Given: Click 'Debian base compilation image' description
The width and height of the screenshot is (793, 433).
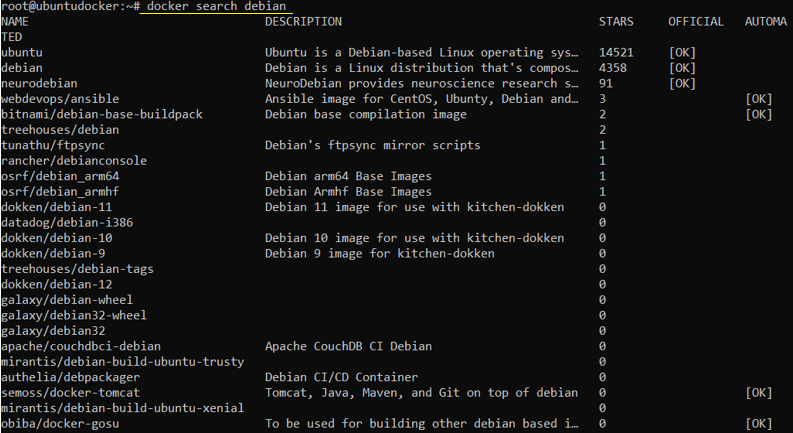Looking at the screenshot, I should (366, 114).
